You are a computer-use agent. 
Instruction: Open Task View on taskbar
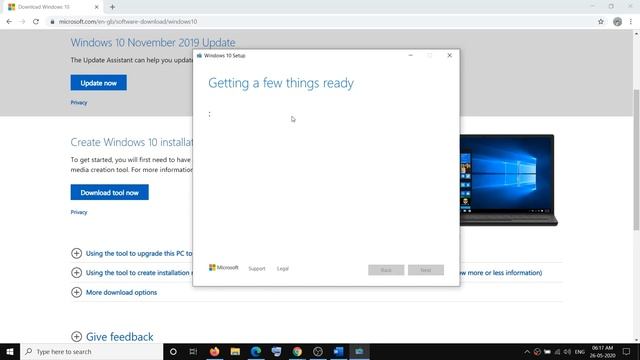pos(193,351)
